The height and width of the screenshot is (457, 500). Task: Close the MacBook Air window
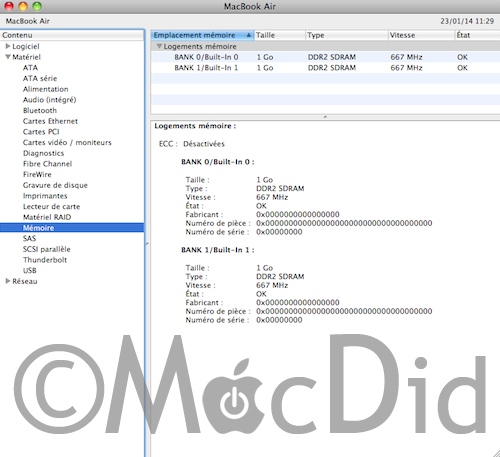coord(9,6)
